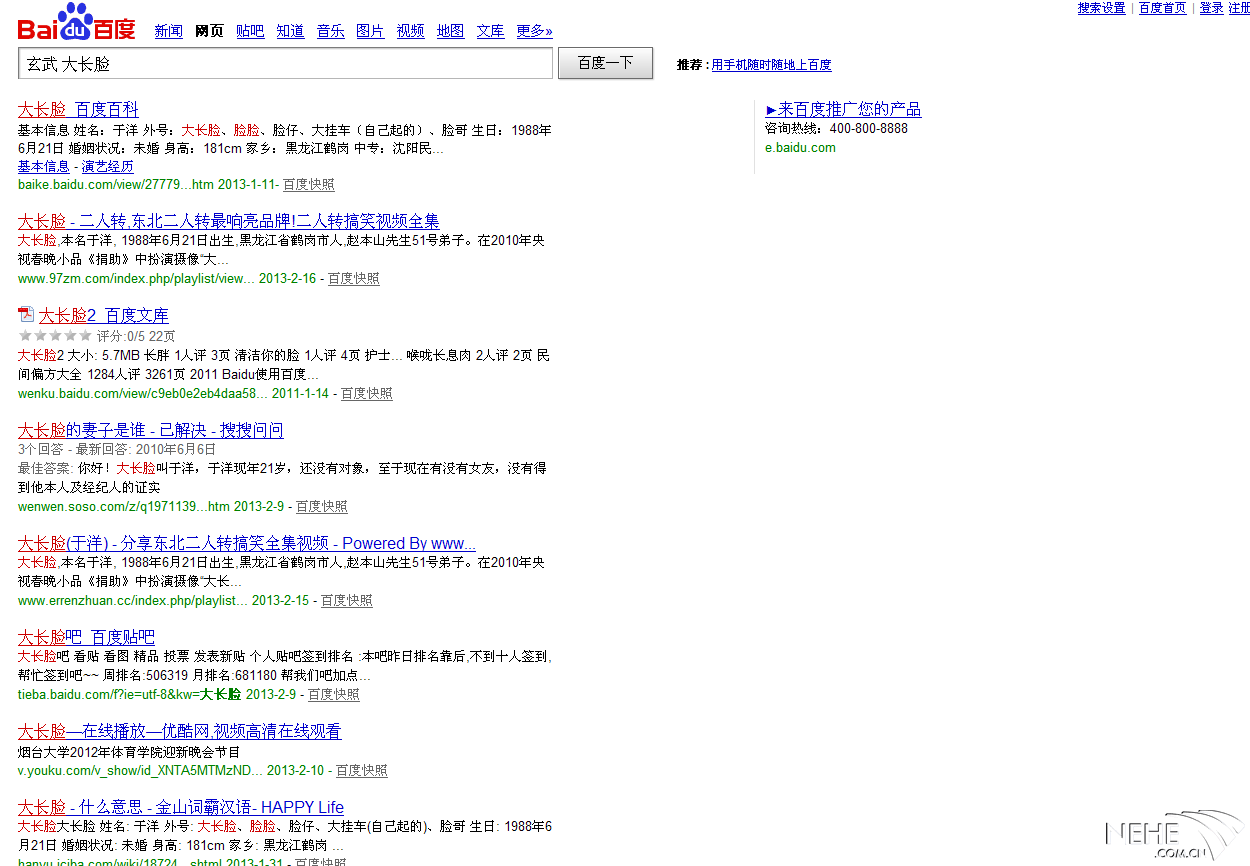The height and width of the screenshot is (866, 1250).
Task: Click the hotline number 400-800-8888
Action: pos(869,129)
